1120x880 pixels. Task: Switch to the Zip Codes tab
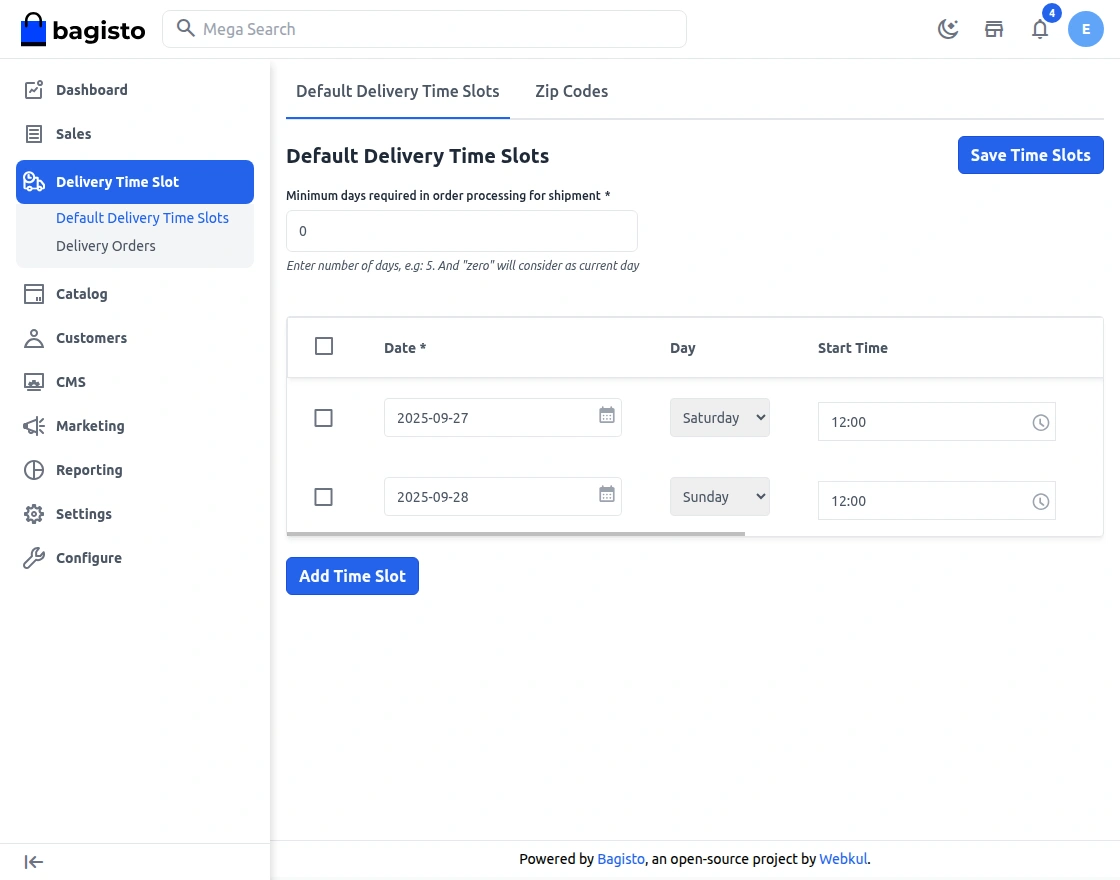571,91
